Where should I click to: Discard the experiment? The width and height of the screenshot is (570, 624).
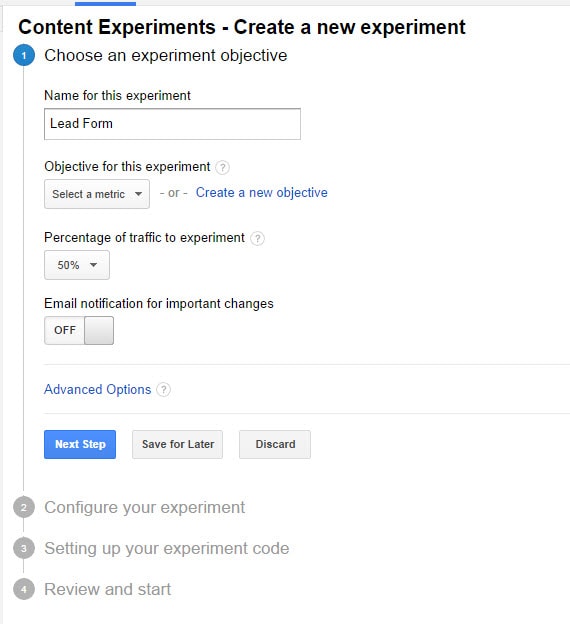tap(275, 444)
